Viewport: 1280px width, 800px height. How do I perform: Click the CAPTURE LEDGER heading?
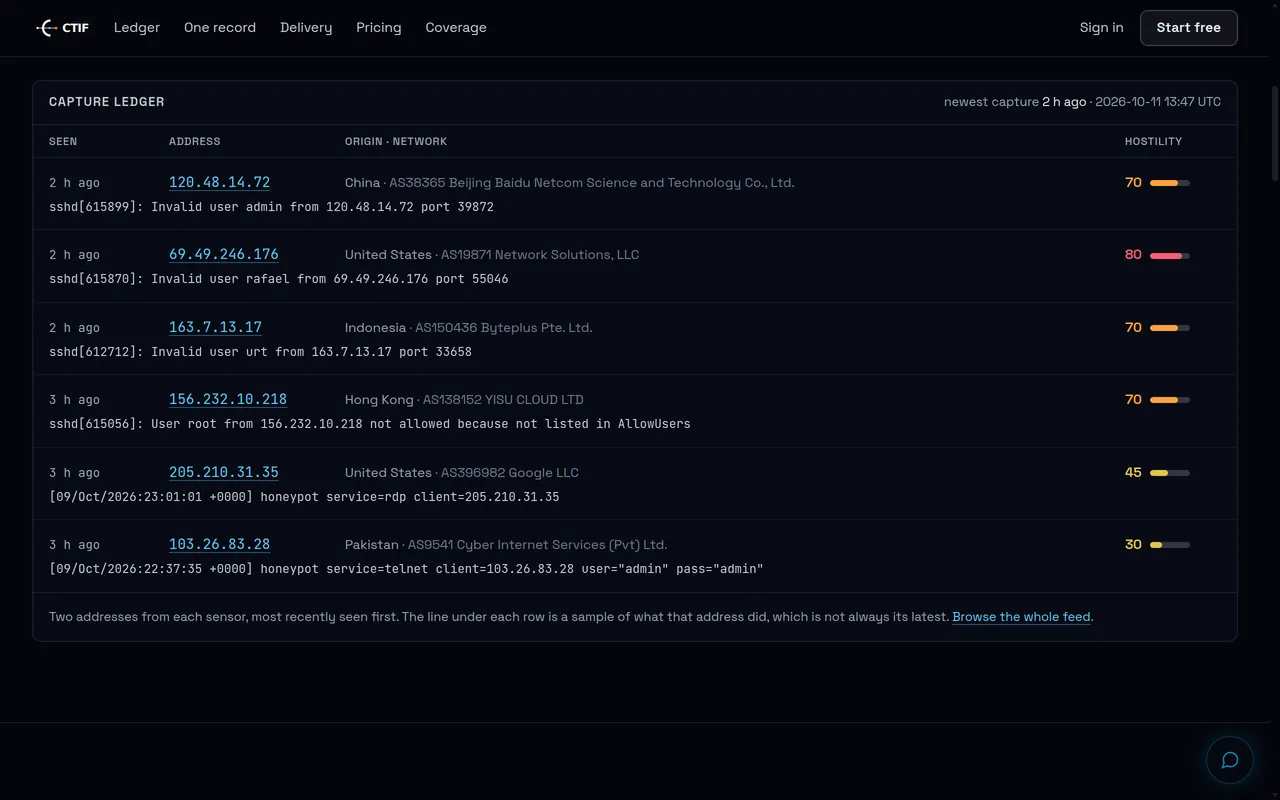[x=107, y=102]
